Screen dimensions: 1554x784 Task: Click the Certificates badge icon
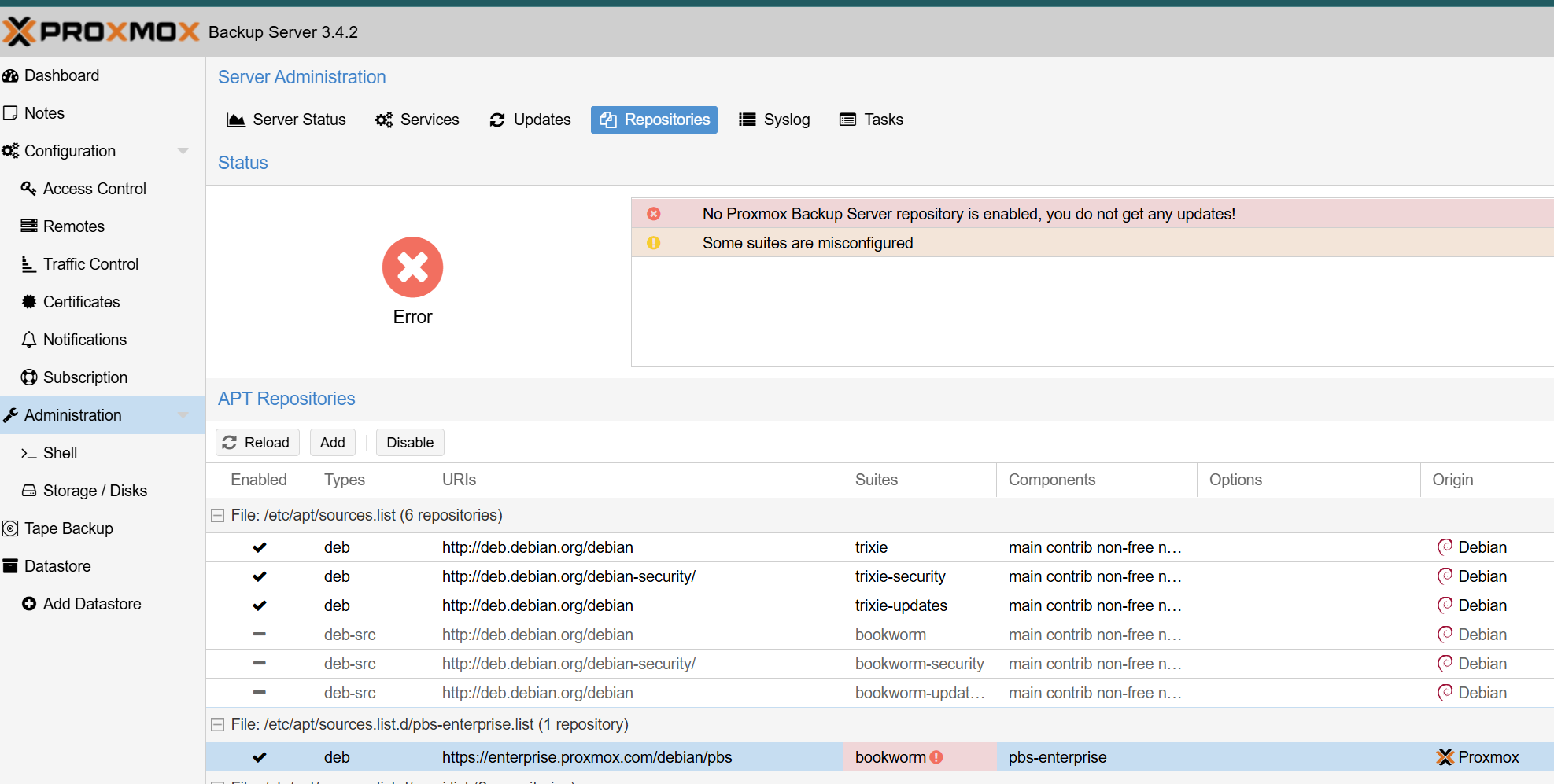coord(29,302)
